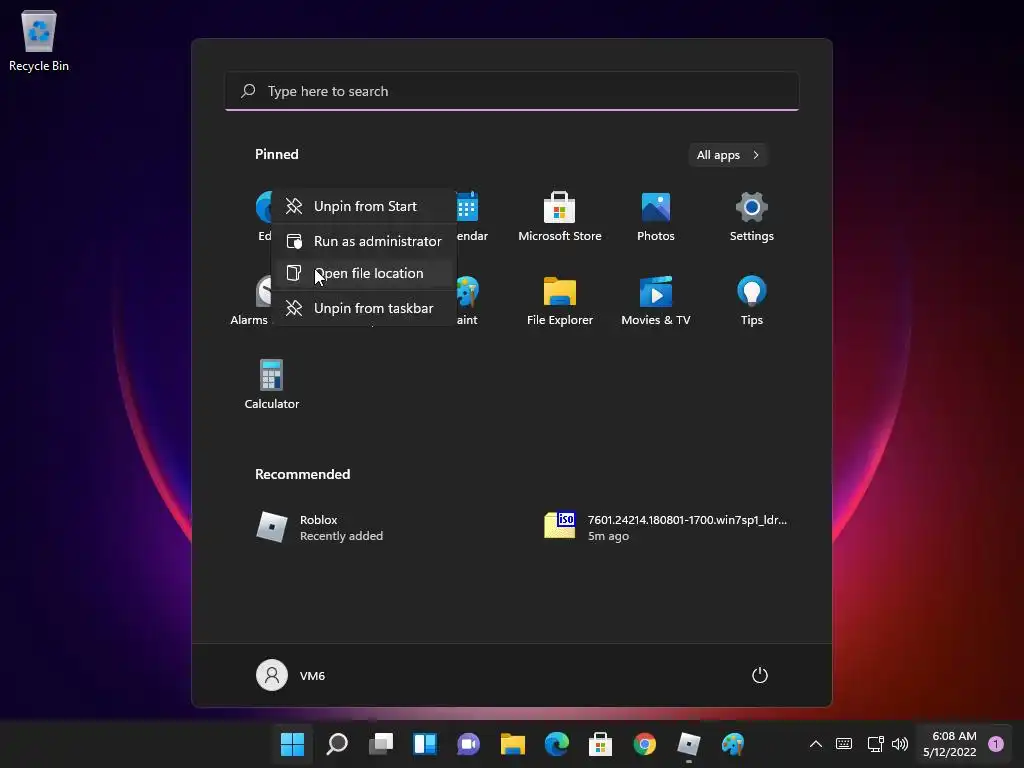Launch Microsoft Edge from the taskbar
The width and height of the screenshot is (1024, 768).
point(556,744)
